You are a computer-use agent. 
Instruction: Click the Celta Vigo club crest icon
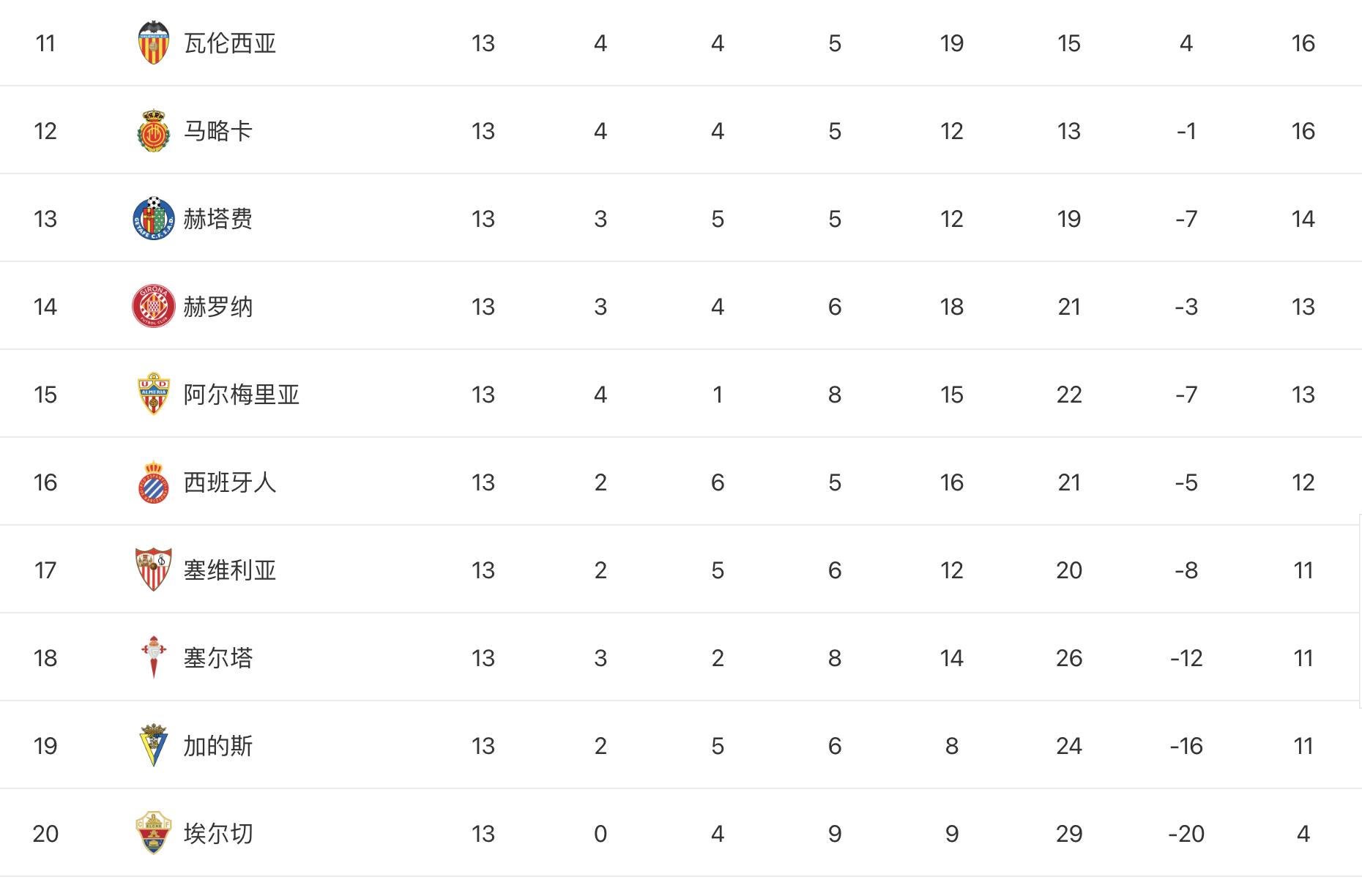click(154, 657)
